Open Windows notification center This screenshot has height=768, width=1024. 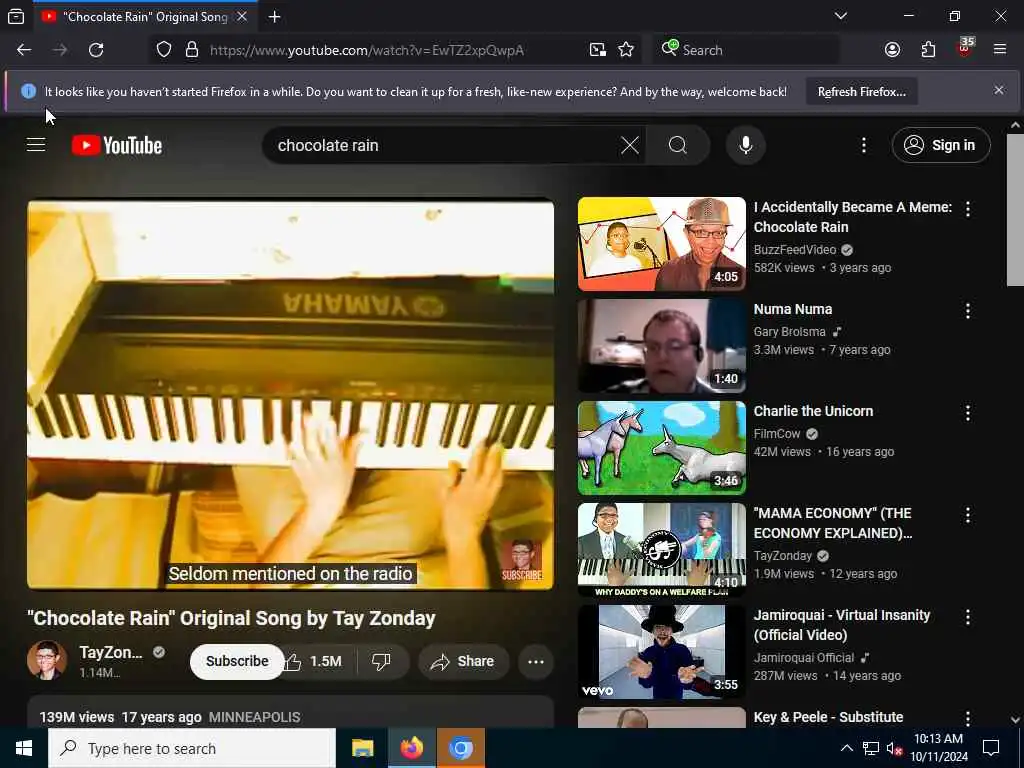point(991,748)
